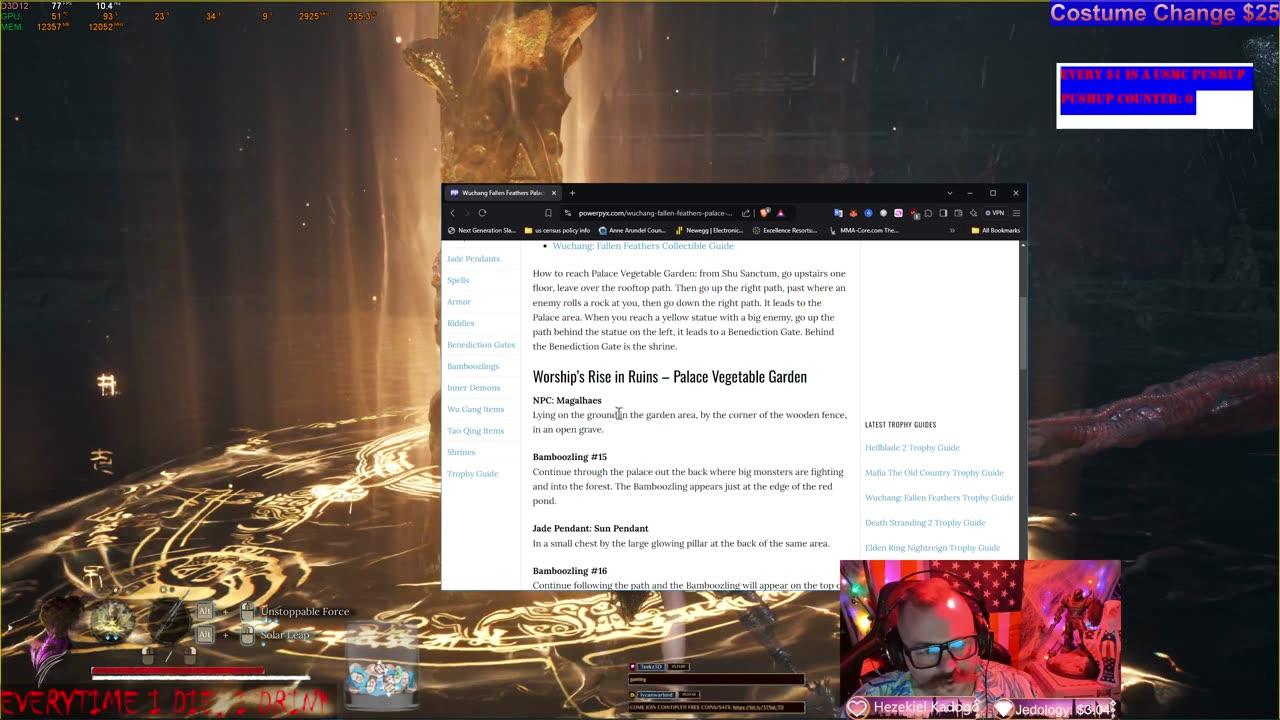Click the NPC: Magalhaes label
The height and width of the screenshot is (720, 1280).
pos(567,401)
